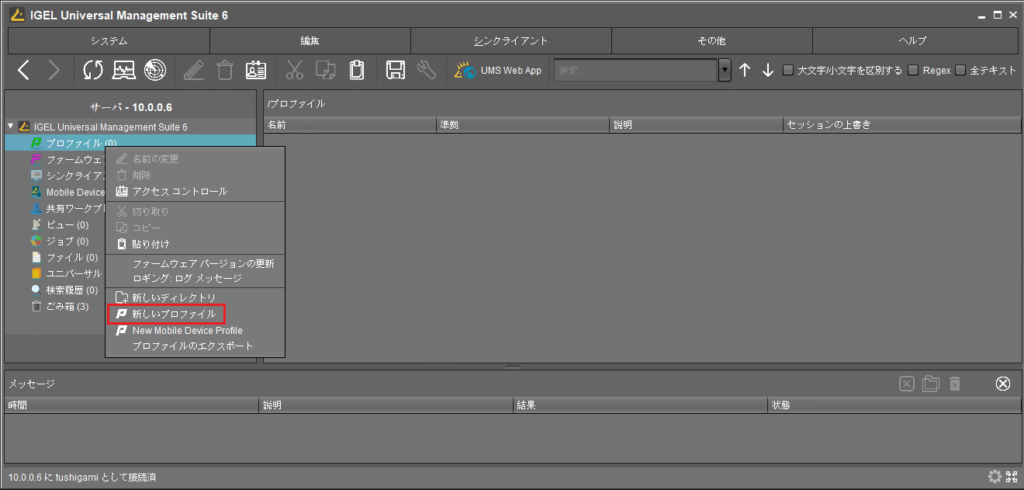
Task: Close the messages panel with circled X
Action: click(x=1003, y=384)
